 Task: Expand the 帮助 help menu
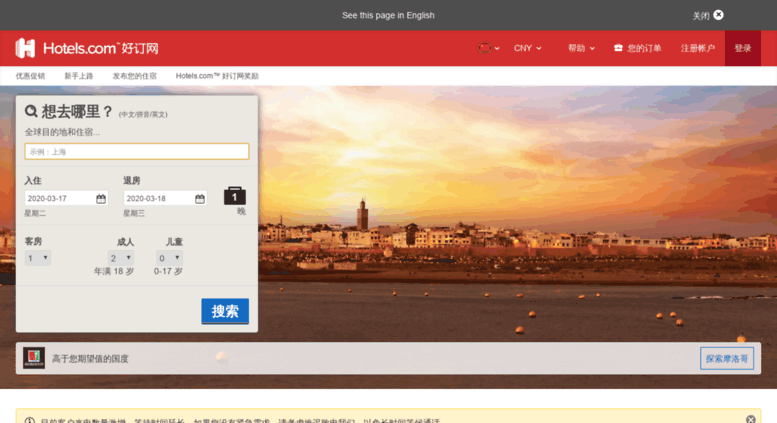[581, 48]
